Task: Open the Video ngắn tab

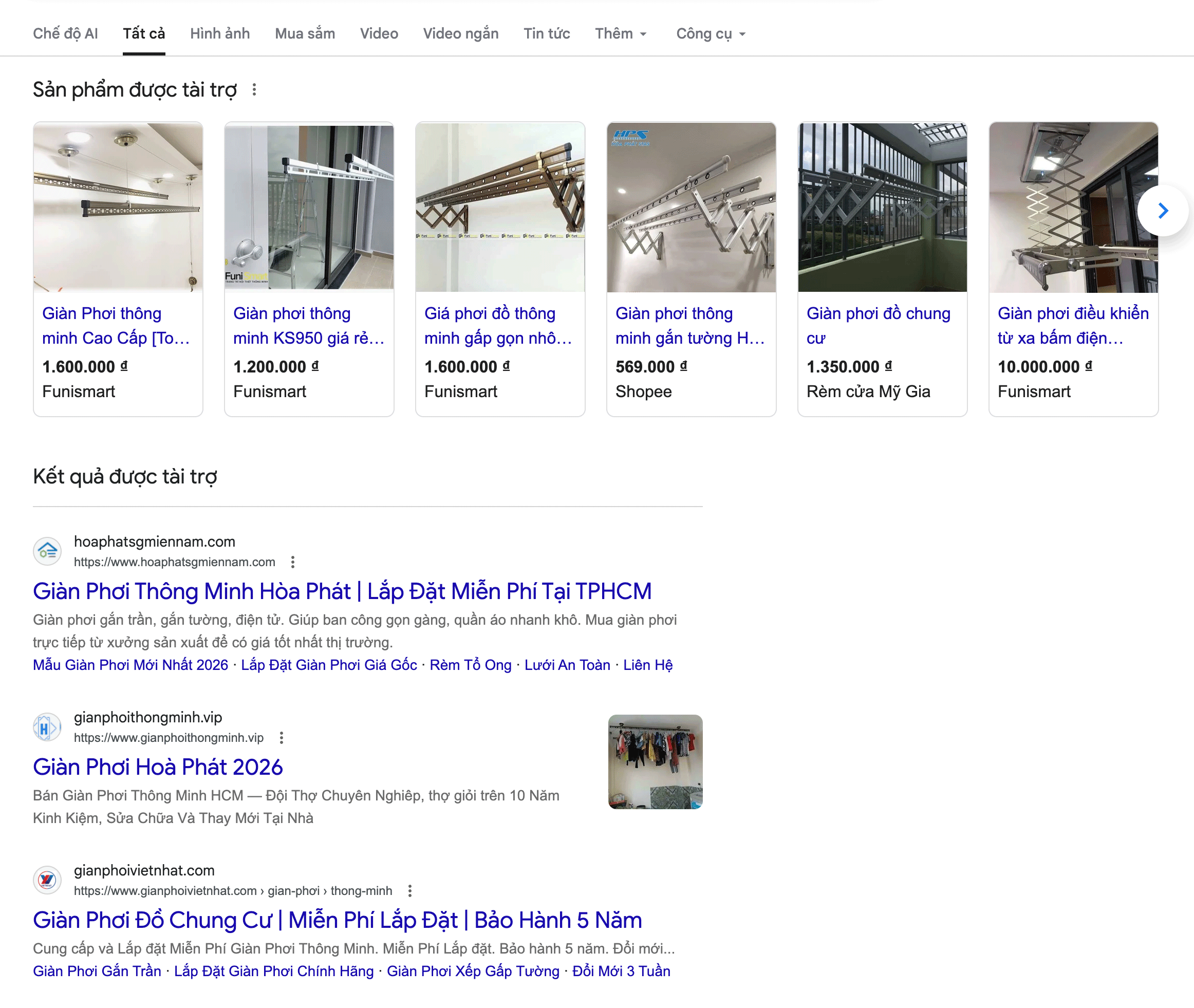Action: click(x=461, y=34)
